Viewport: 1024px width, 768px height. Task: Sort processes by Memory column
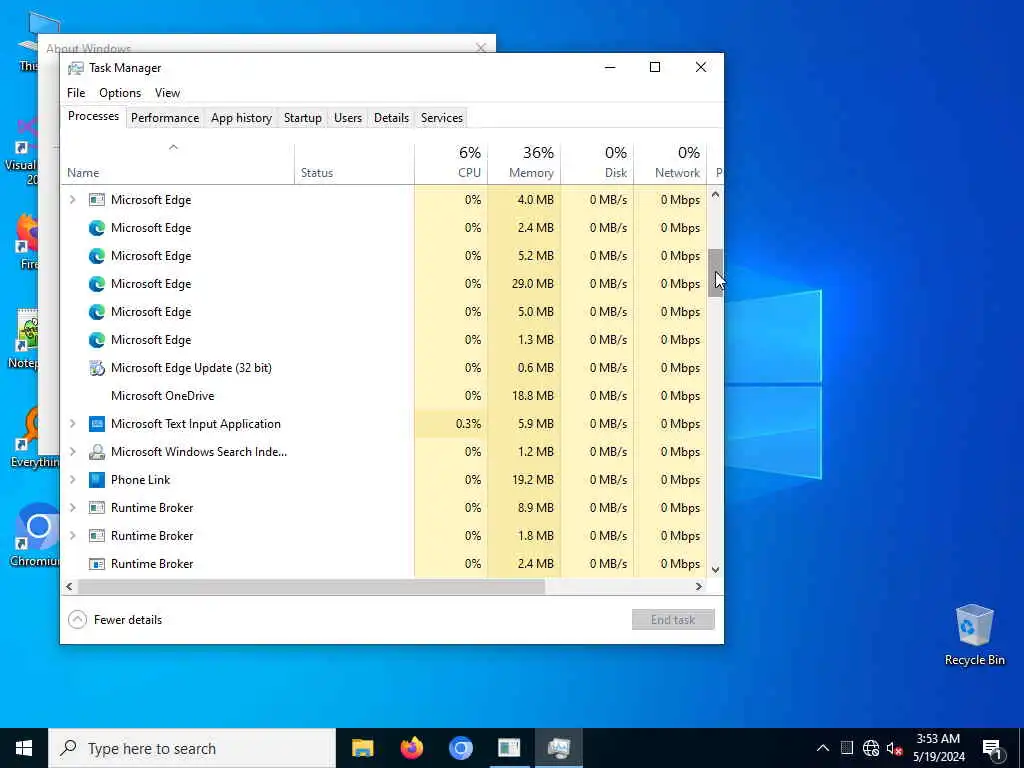[524, 163]
